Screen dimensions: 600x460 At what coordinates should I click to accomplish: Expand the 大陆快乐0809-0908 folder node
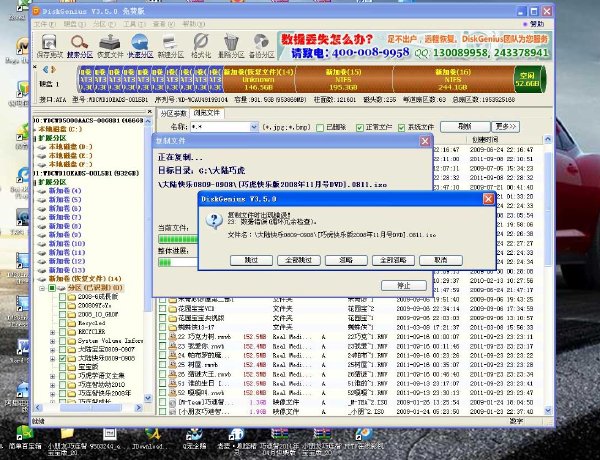[x=52, y=359]
